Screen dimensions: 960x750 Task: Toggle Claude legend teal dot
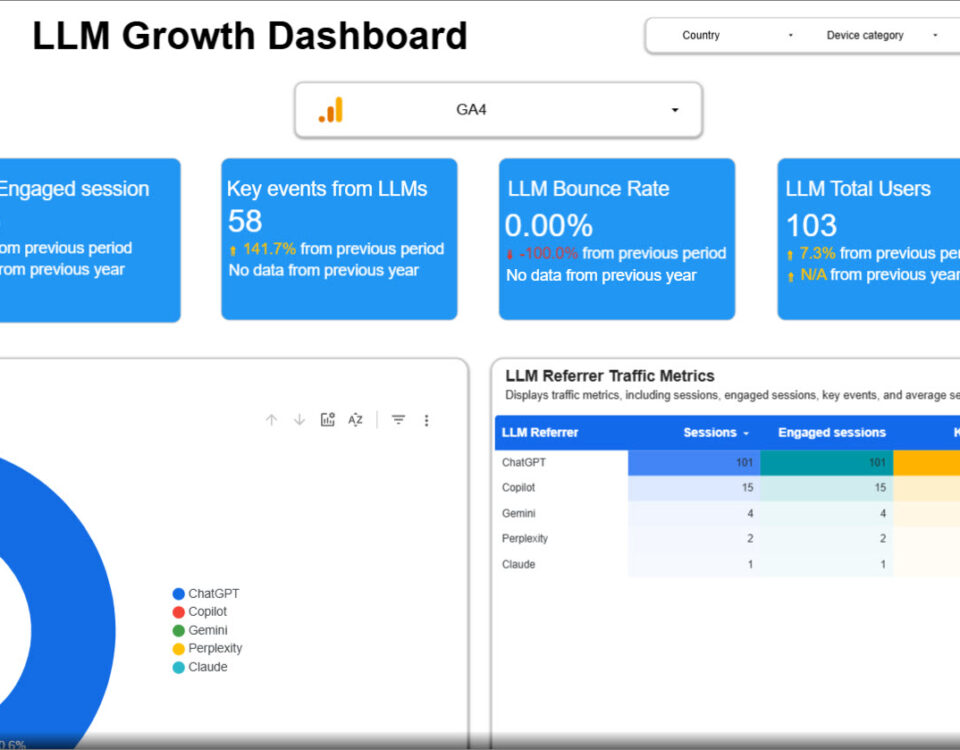pos(179,667)
